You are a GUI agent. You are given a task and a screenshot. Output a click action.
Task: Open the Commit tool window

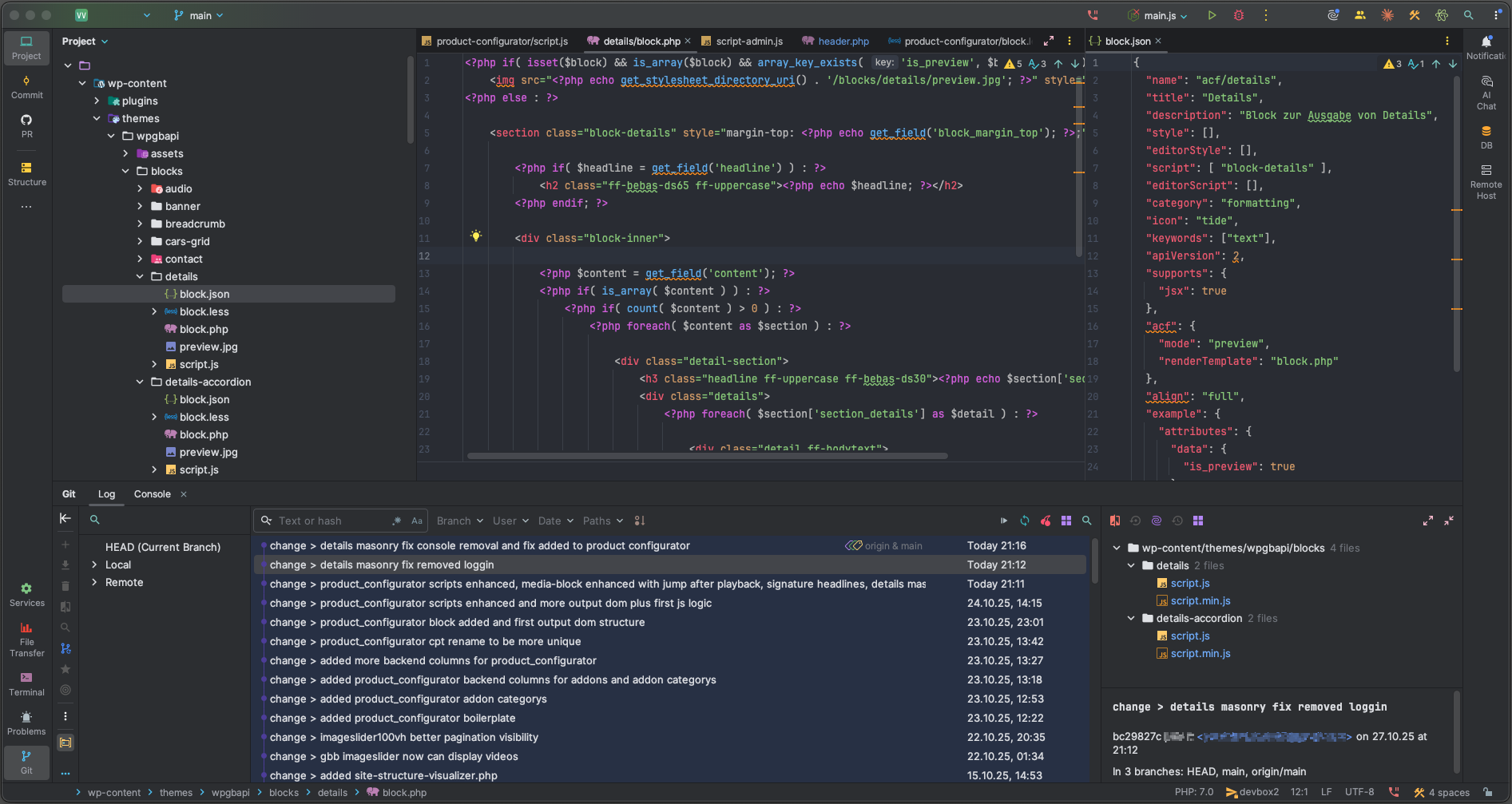click(x=26, y=86)
